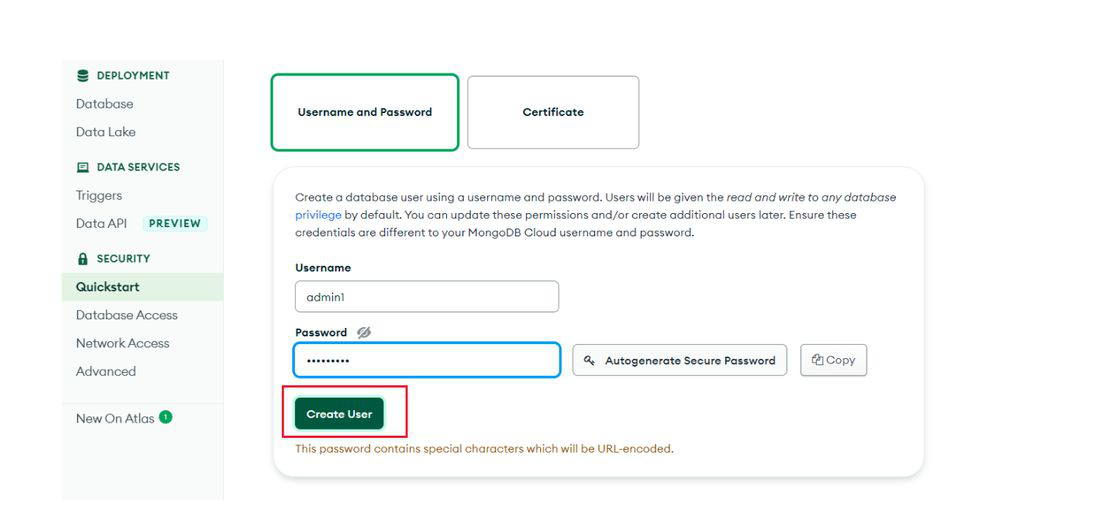This screenshot has height=519, width=1100.
Task: Open the privilege hyperlink
Action: click(x=318, y=215)
